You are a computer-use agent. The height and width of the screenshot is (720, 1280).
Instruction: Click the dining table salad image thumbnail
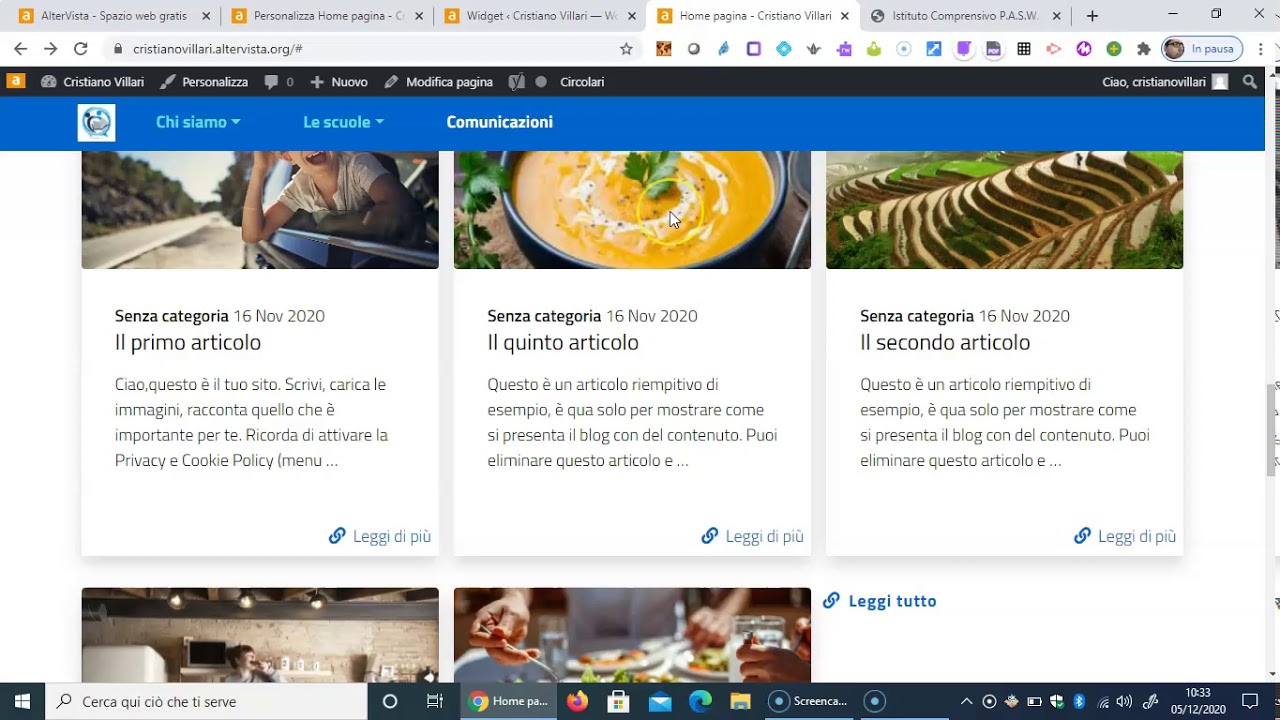pos(632,635)
